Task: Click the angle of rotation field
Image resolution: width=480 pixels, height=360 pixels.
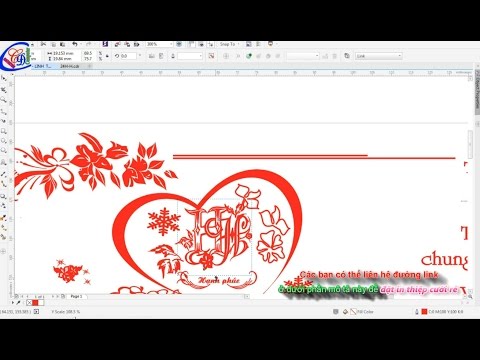Action: tap(128, 56)
